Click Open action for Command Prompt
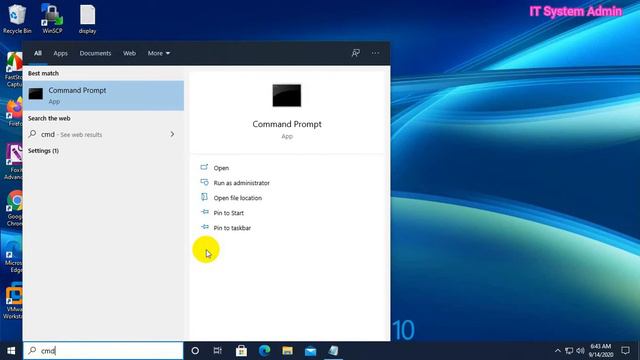The height and width of the screenshot is (360, 640). point(221,168)
